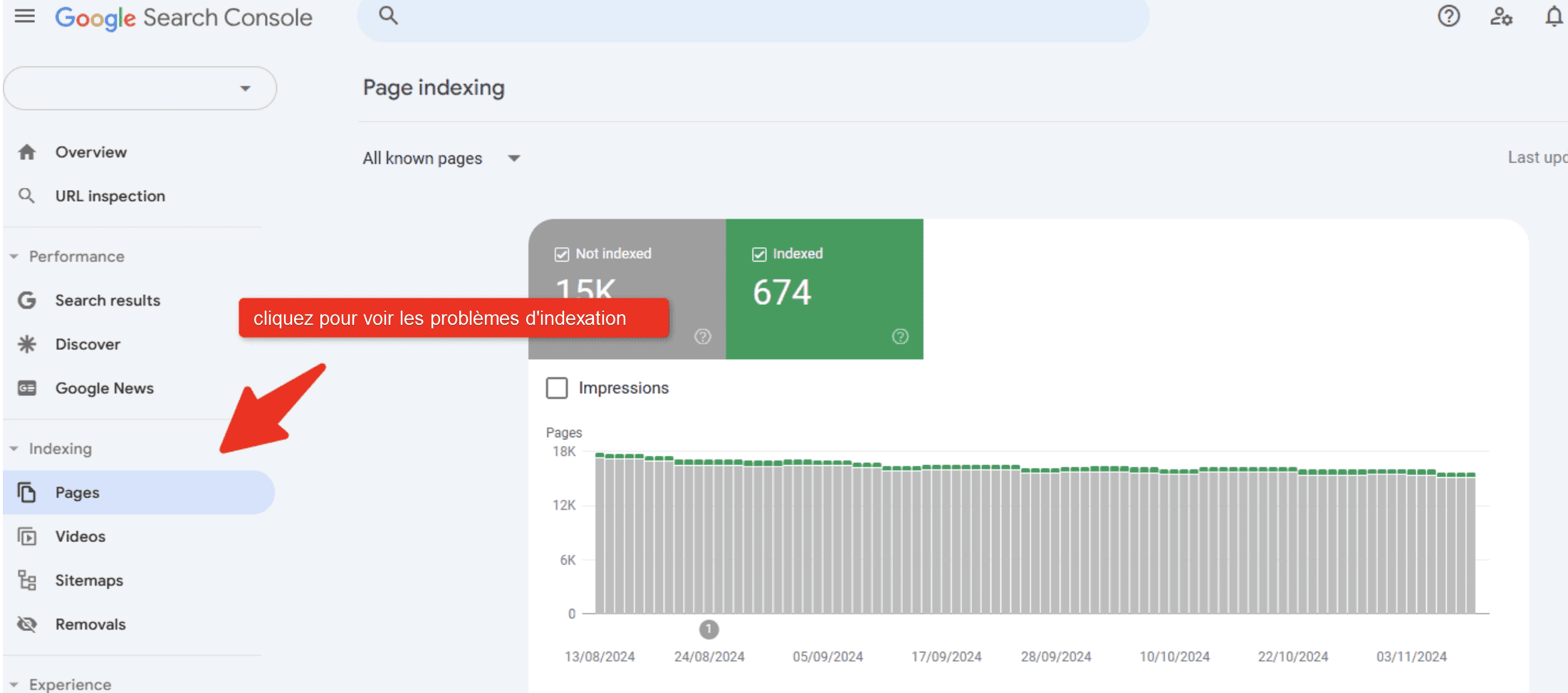
Task: Enable the Impressions checkbox
Action: coord(557,388)
